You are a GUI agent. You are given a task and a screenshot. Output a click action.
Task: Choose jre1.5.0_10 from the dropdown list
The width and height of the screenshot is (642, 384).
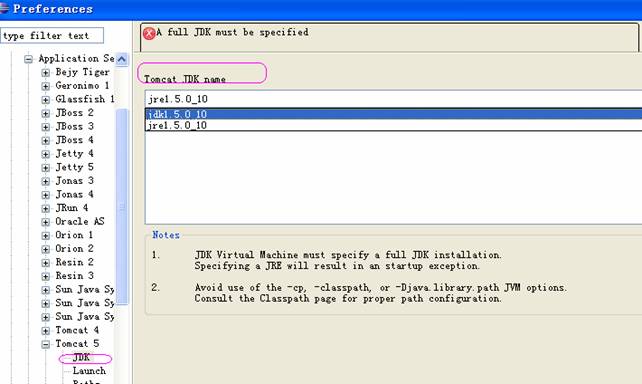[x=394, y=125]
